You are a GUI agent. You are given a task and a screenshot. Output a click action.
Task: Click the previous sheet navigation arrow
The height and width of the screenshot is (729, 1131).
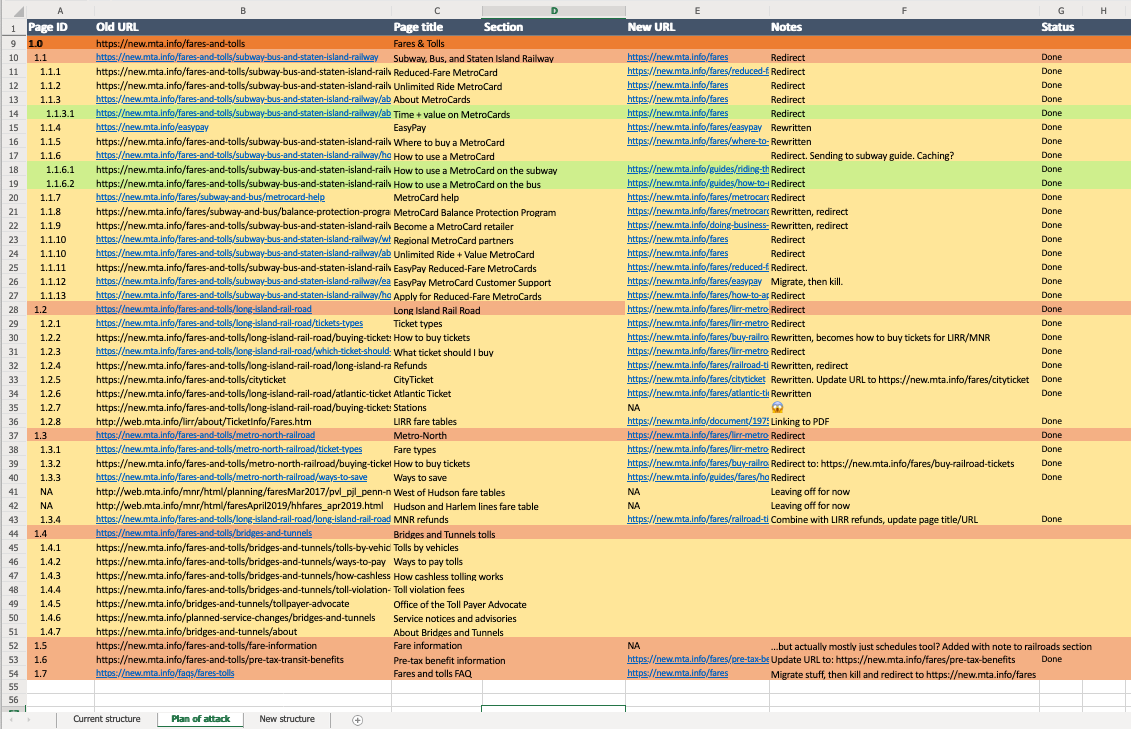pos(12,720)
